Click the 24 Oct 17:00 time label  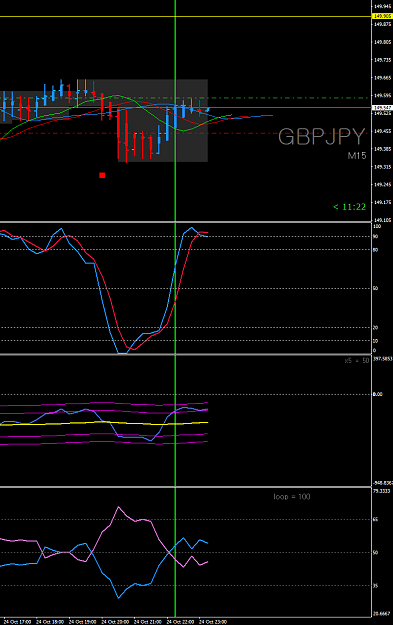pos(18,622)
